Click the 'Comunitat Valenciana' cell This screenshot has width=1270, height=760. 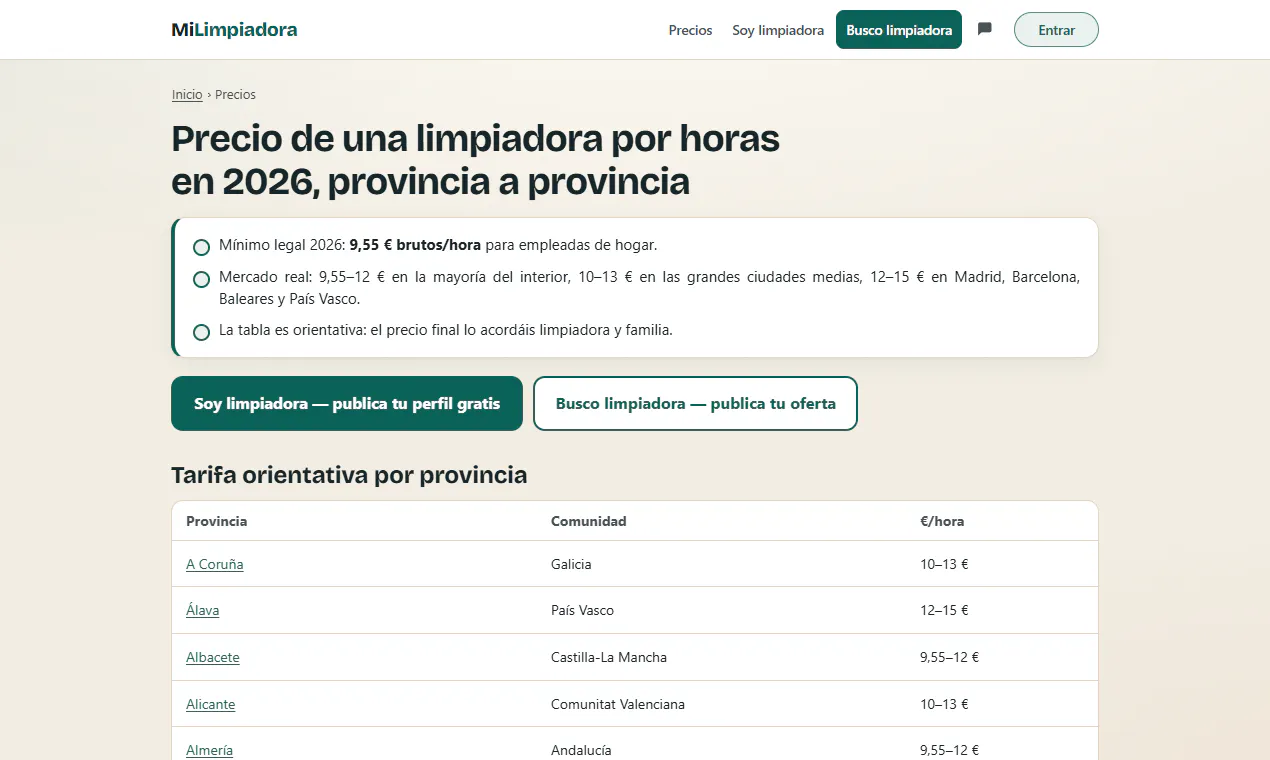[x=618, y=704]
